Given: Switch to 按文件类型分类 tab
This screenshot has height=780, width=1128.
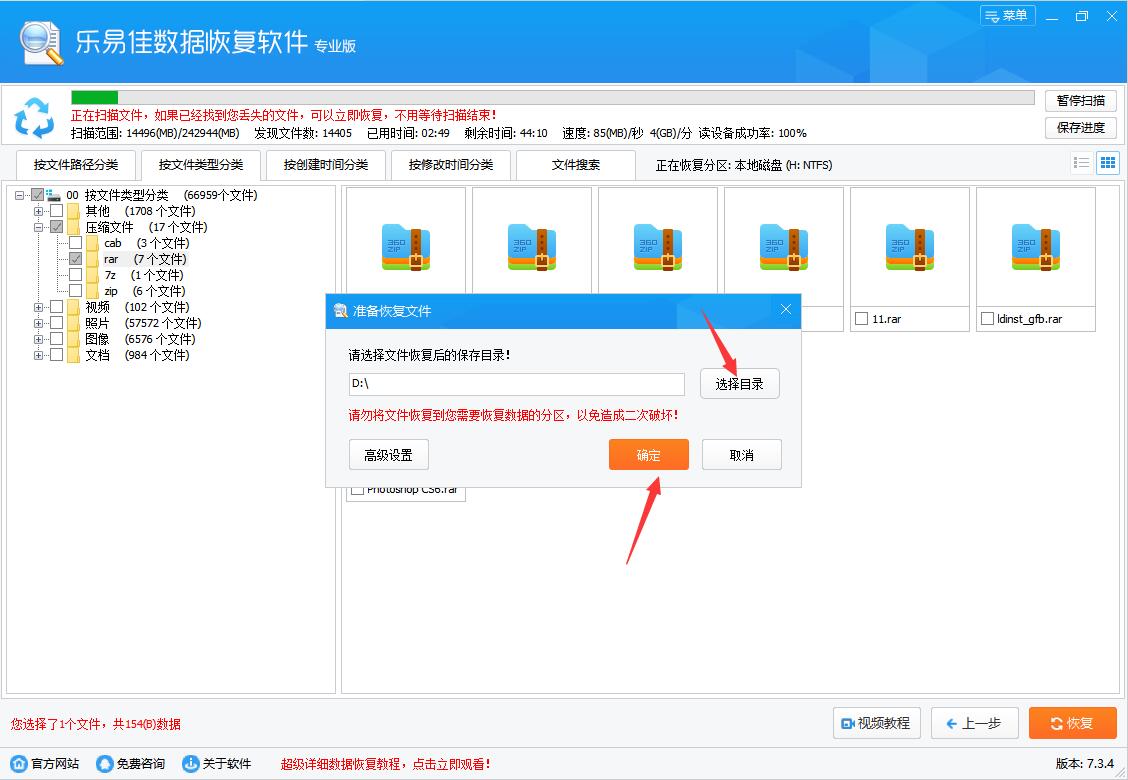Looking at the screenshot, I should click(x=201, y=165).
